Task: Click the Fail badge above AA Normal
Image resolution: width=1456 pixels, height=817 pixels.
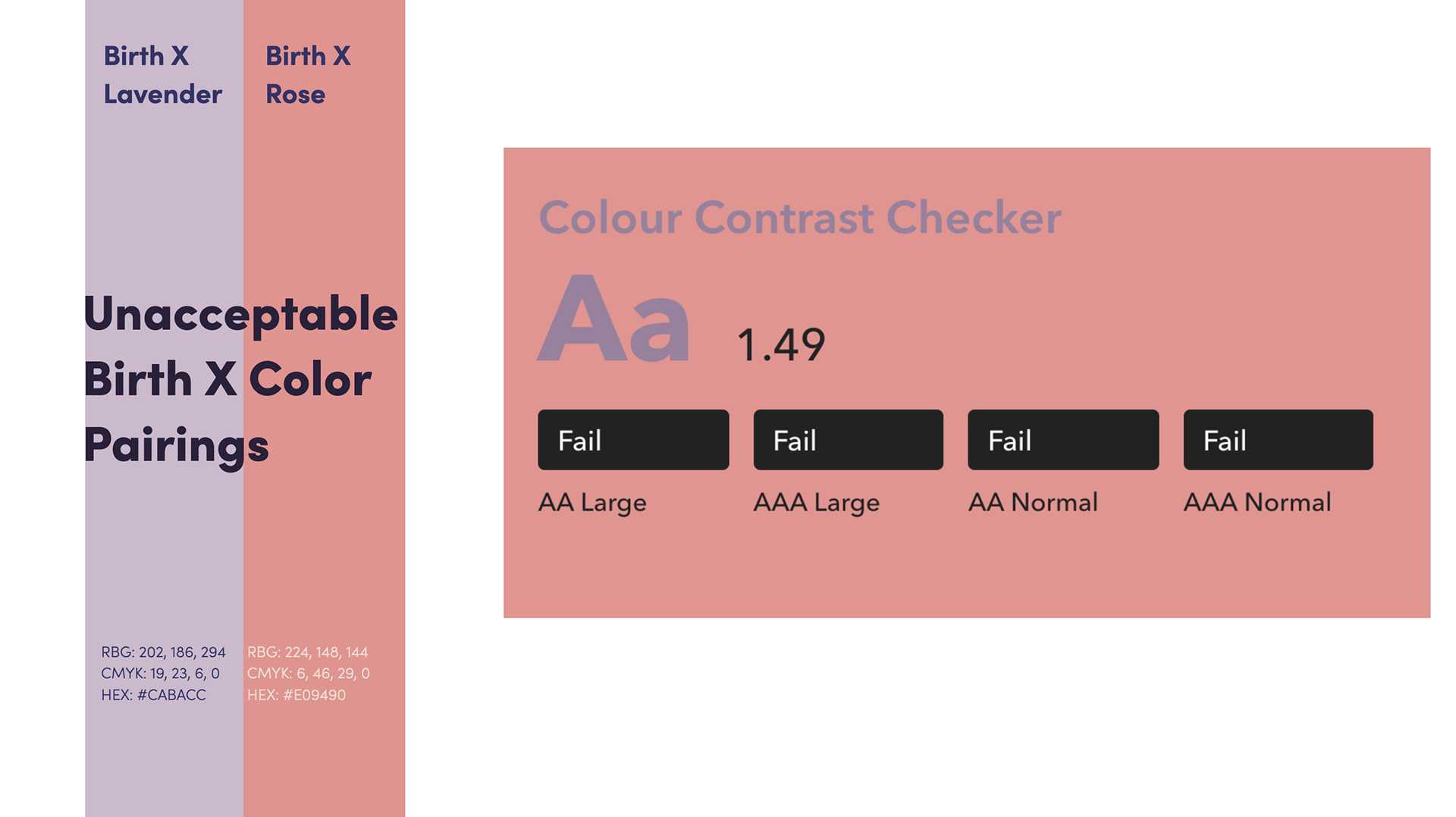Action: click(x=1063, y=440)
